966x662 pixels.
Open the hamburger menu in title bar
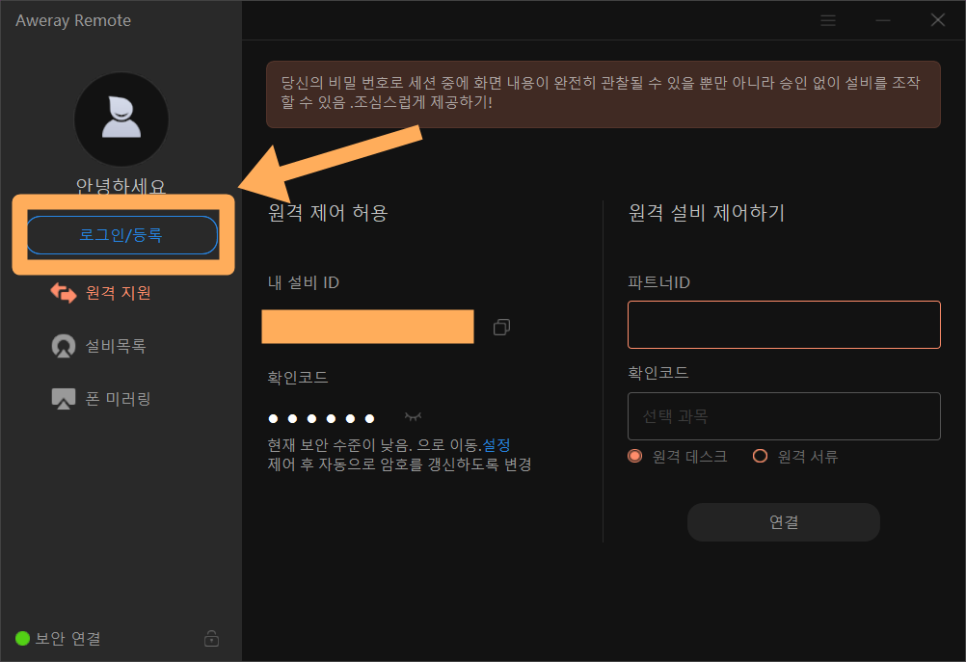[x=828, y=21]
